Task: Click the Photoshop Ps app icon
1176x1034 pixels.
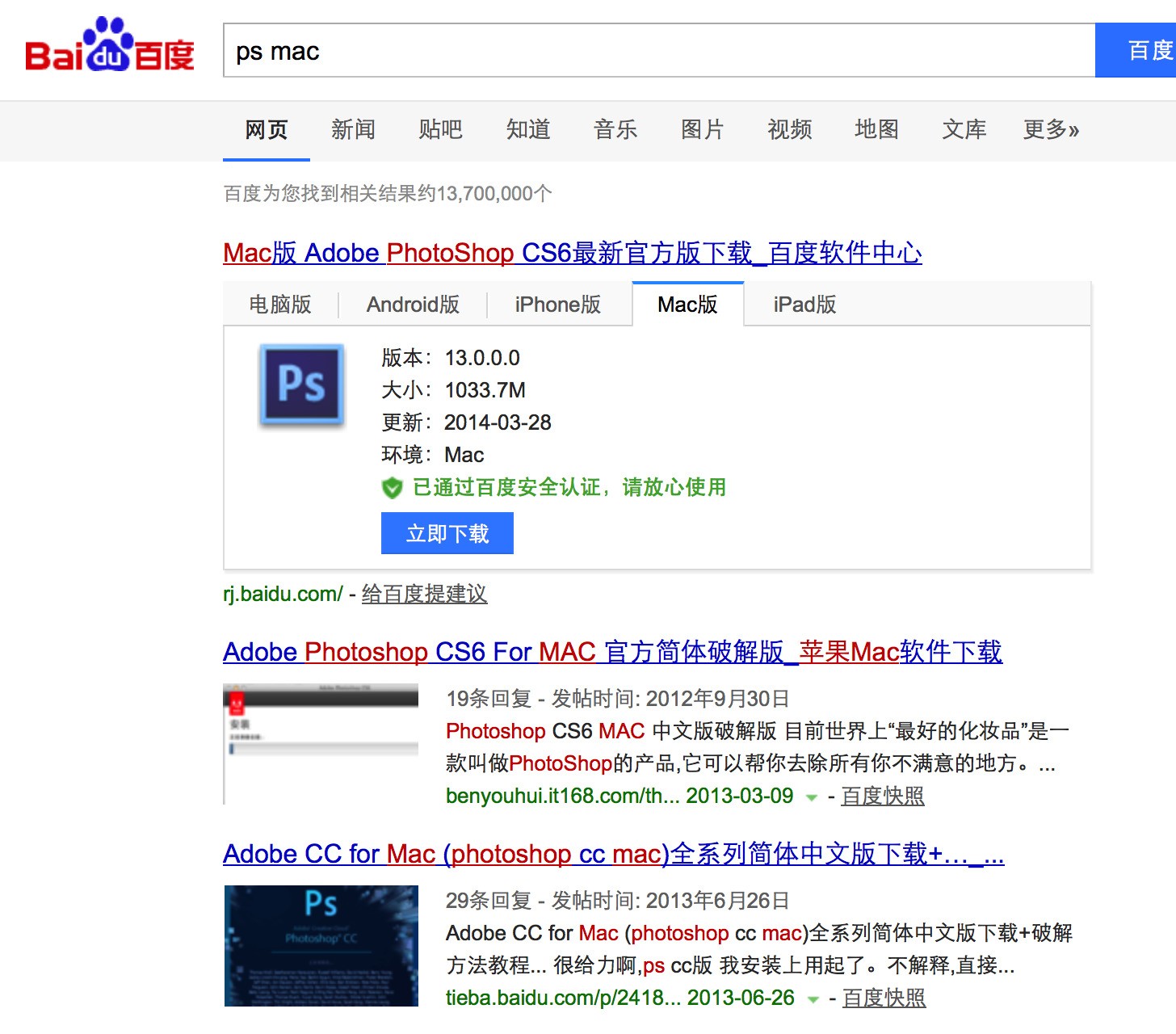Action: (301, 385)
